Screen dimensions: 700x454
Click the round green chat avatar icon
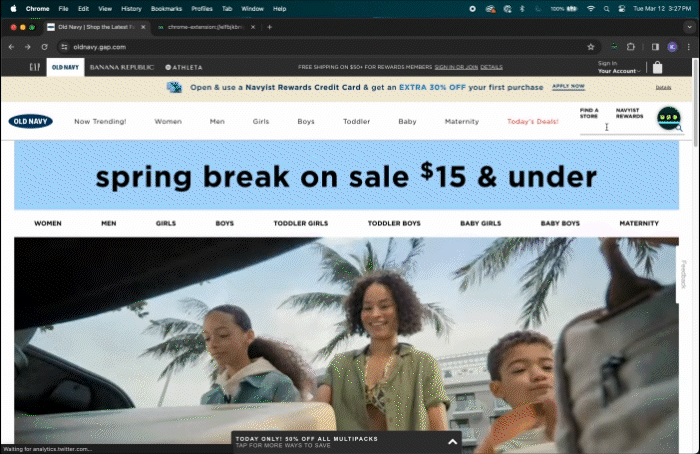(x=668, y=118)
